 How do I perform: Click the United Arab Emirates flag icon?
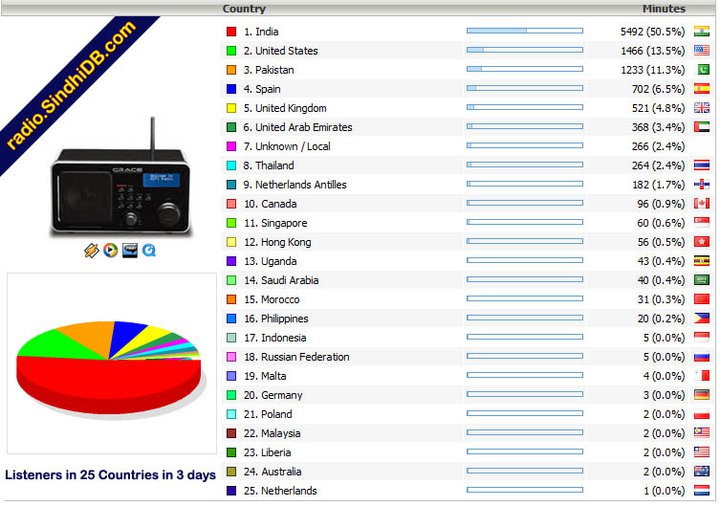pyautogui.click(x=702, y=127)
